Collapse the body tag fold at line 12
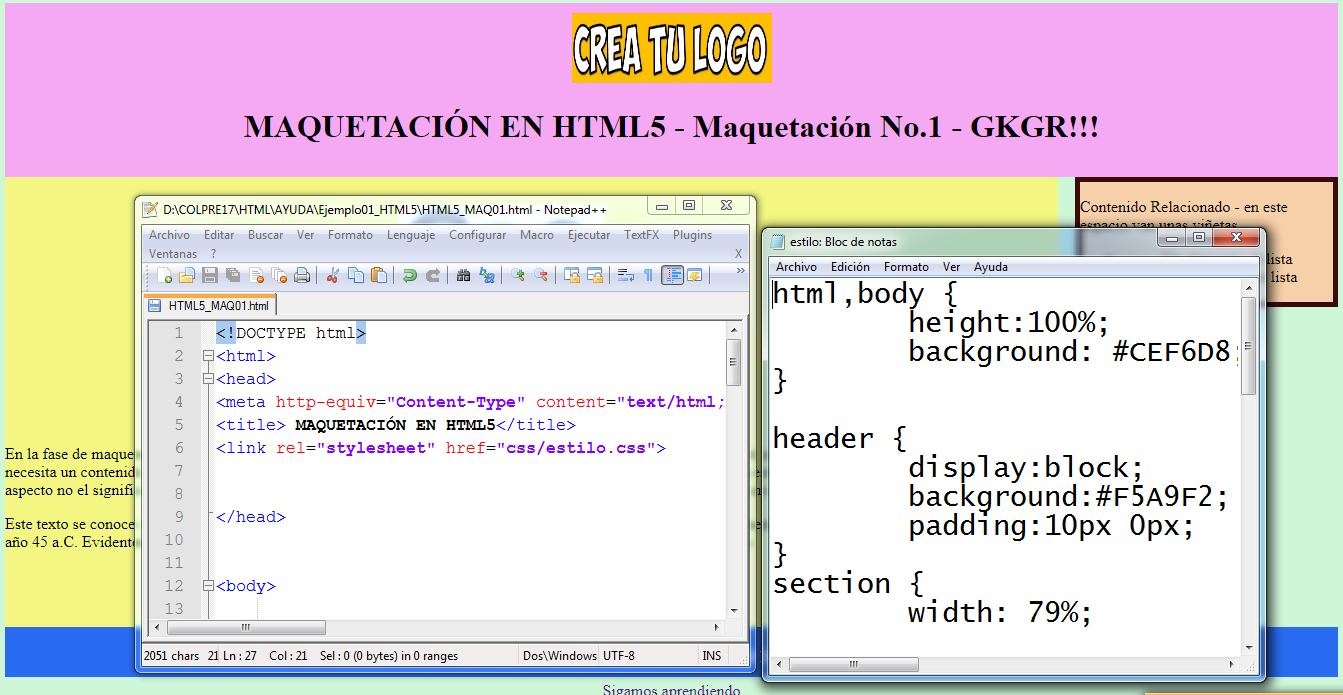 click(207, 585)
